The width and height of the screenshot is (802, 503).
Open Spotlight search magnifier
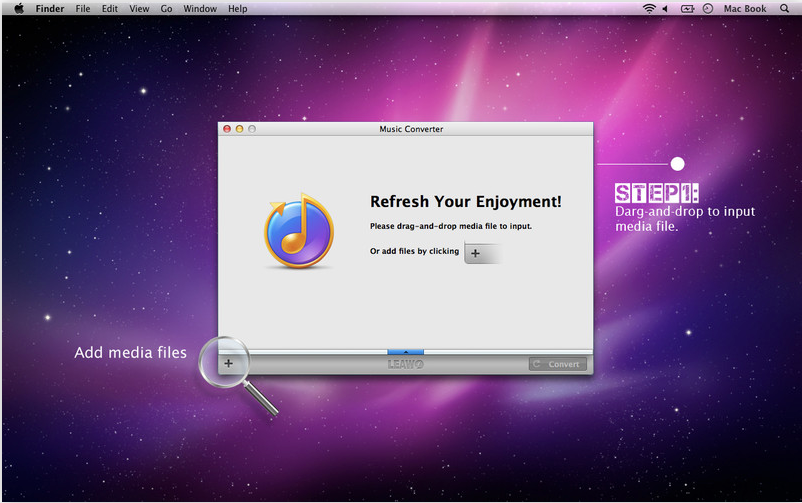784,8
